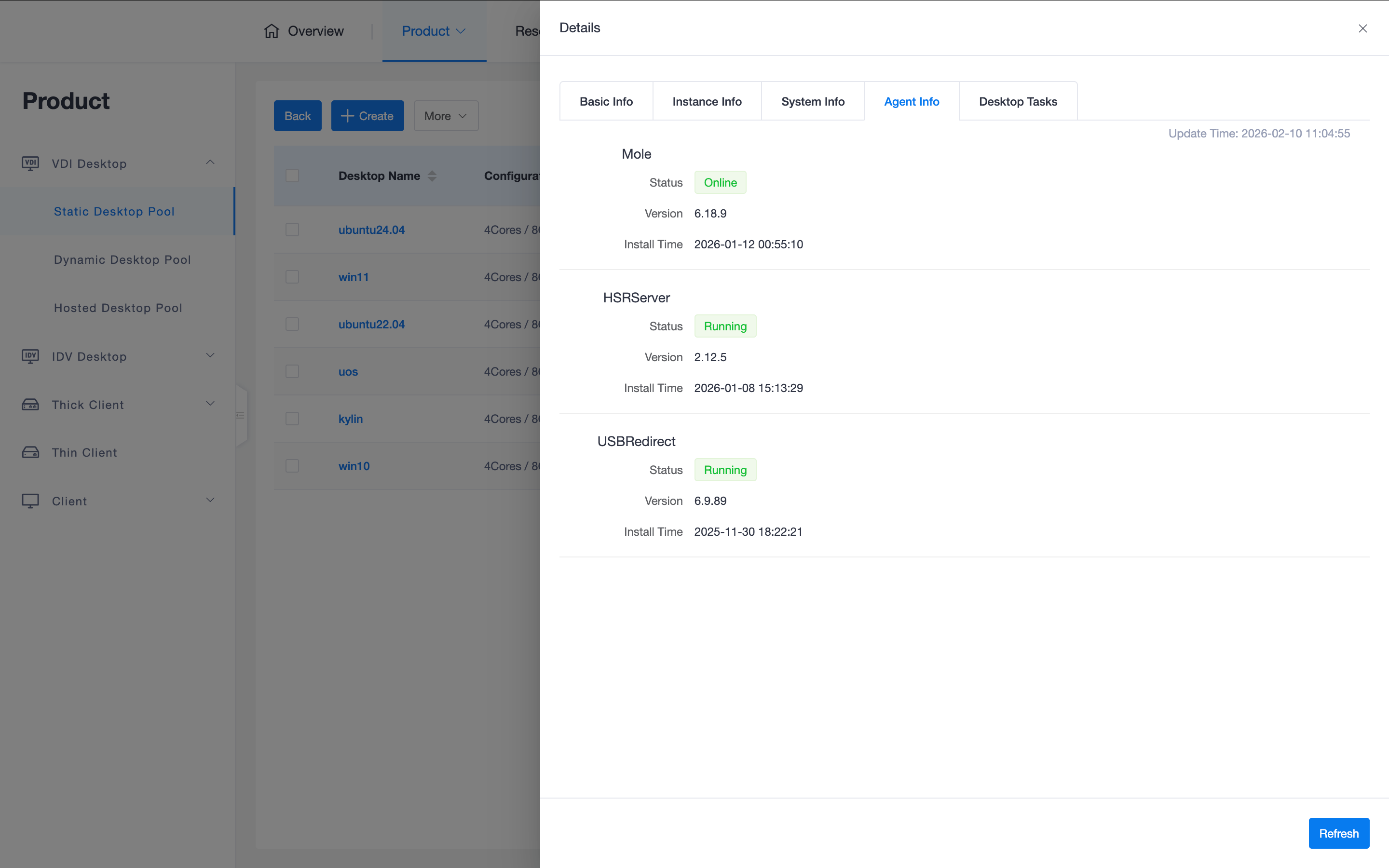Click the Client monitor icon in sidebar
1389x868 pixels.
click(x=30, y=501)
